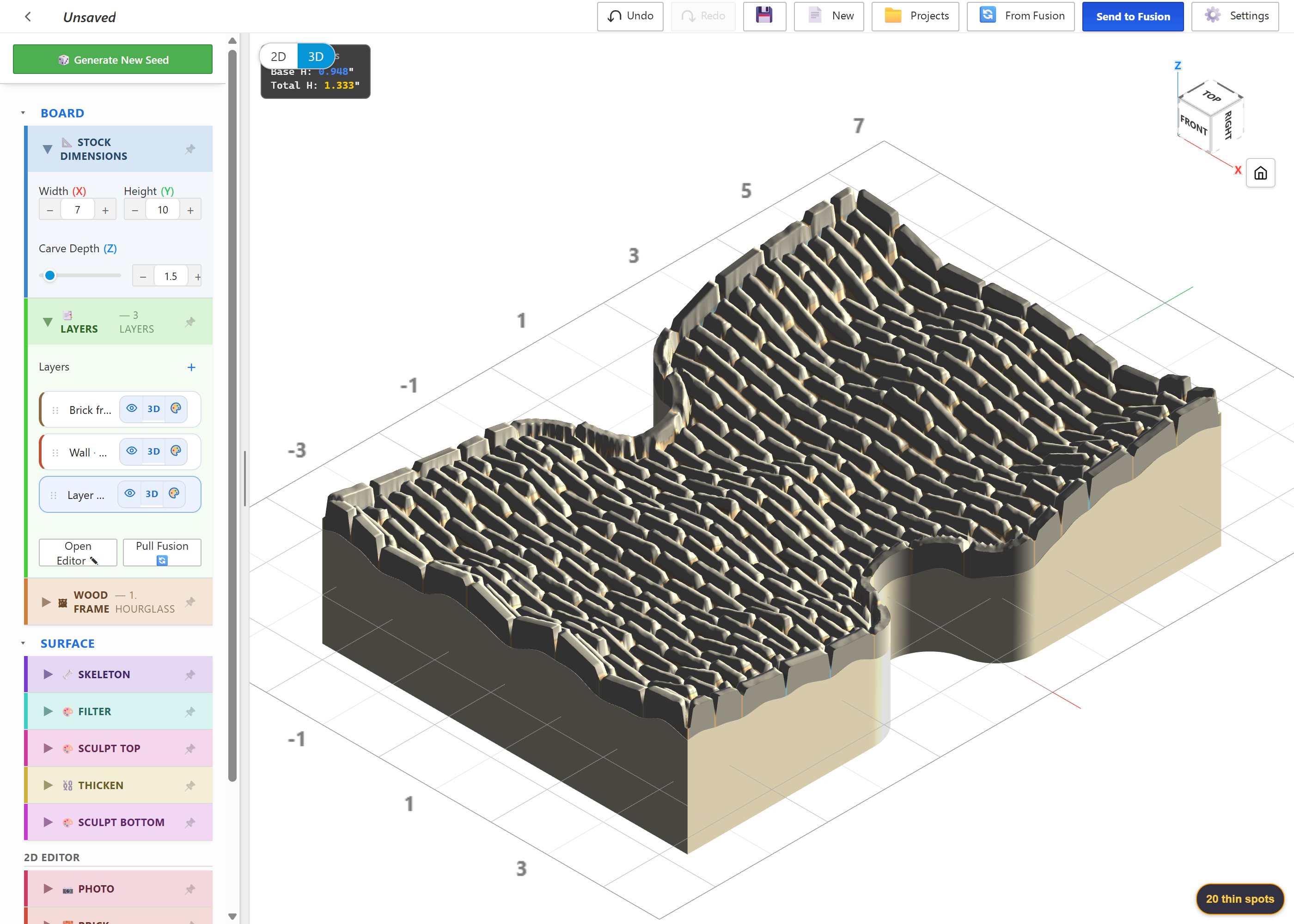Click the Open Editor button
Screen dimensions: 1294x924
coord(78,553)
